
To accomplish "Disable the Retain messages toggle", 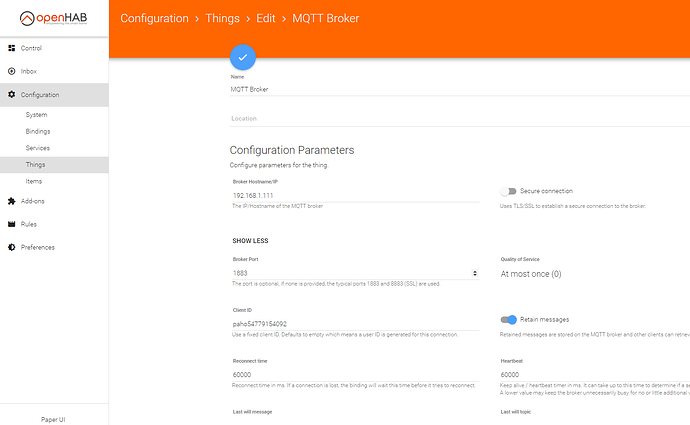I will click(x=509, y=320).
